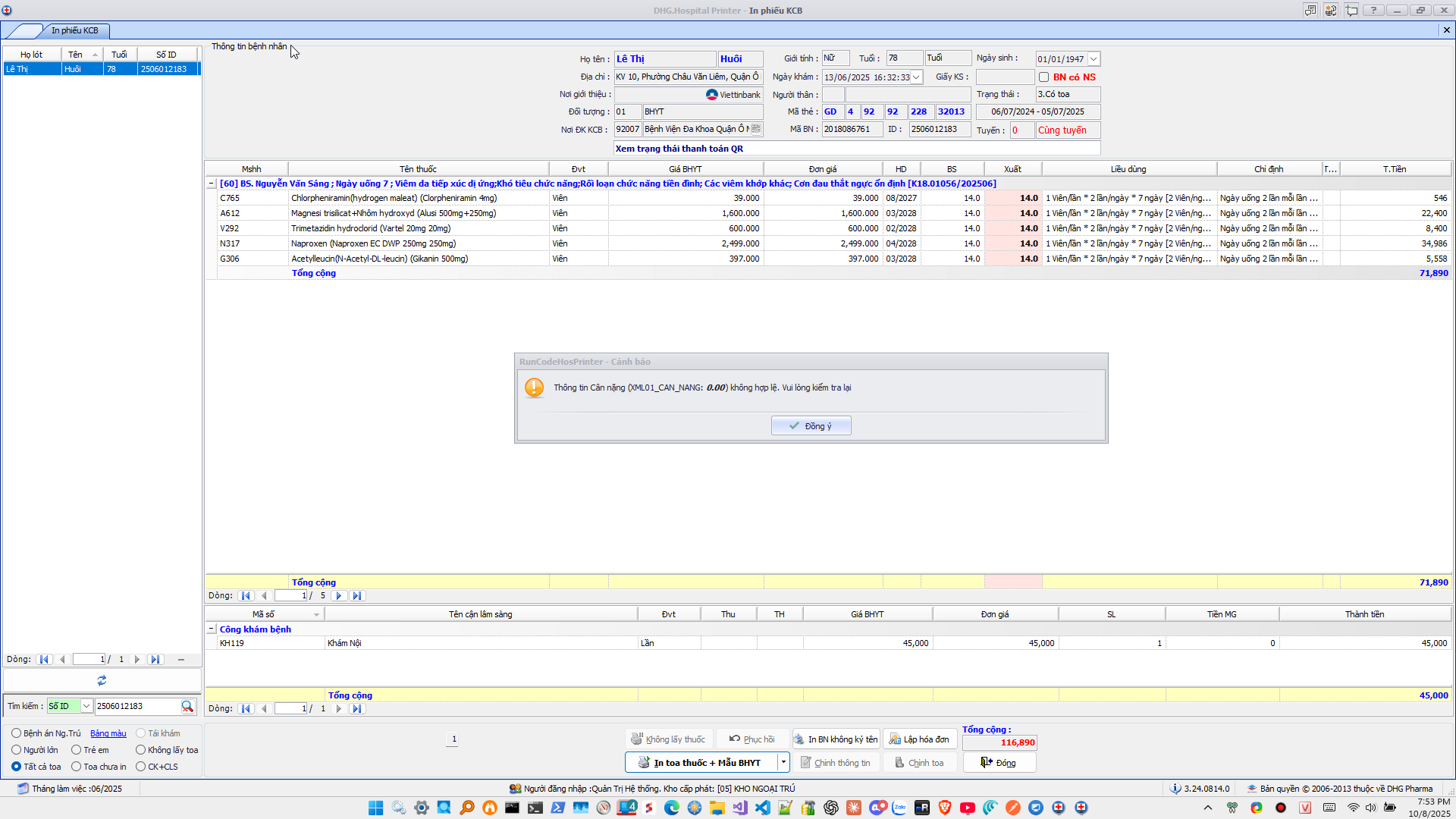Image resolution: width=1456 pixels, height=819 pixels.
Task: Open the Ngày sinh date dropdown
Action: (1094, 59)
